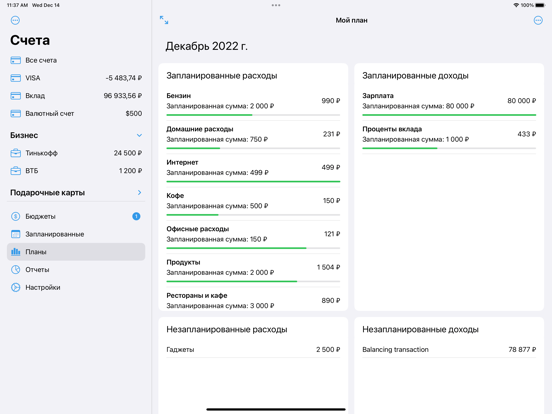Click the Запланированные calendar icon
This screenshot has width=552, height=414.
pyautogui.click(x=15, y=234)
